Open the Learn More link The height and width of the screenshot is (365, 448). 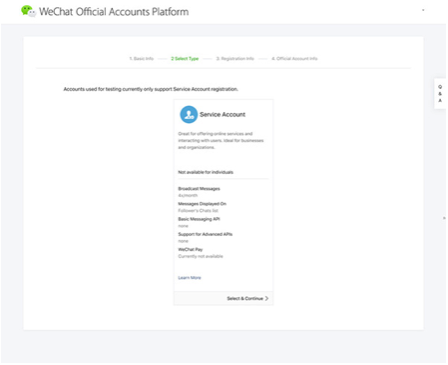coord(189,278)
